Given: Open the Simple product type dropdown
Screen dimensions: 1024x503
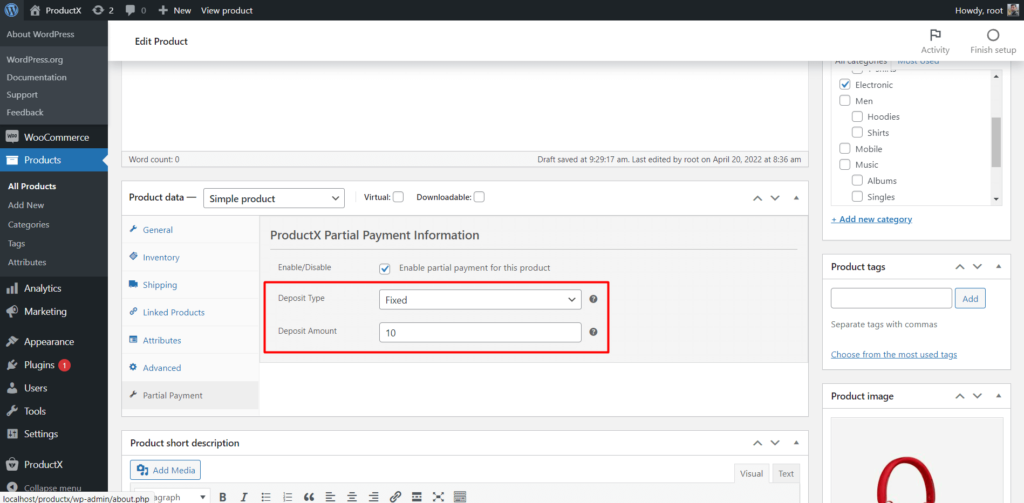Looking at the screenshot, I should point(274,198).
